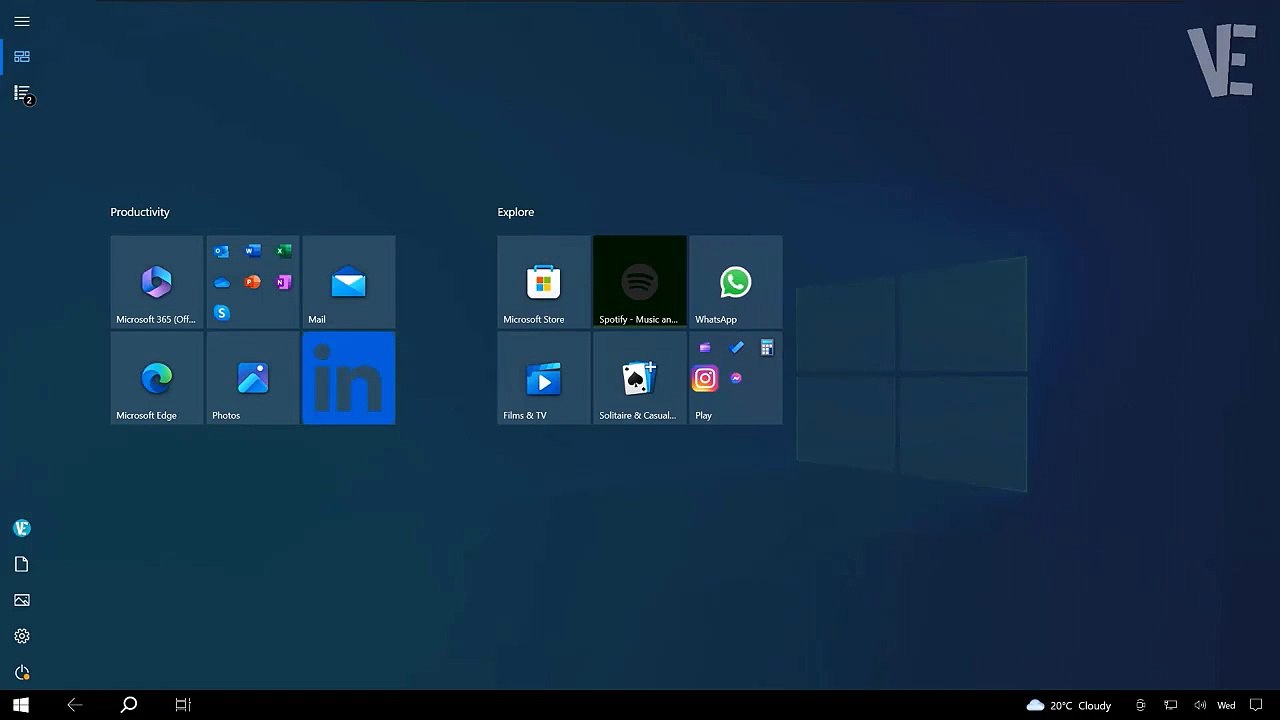Viewport: 1280px width, 720px height.
Task: Open the user account menu
Action: [x=22, y=528]
